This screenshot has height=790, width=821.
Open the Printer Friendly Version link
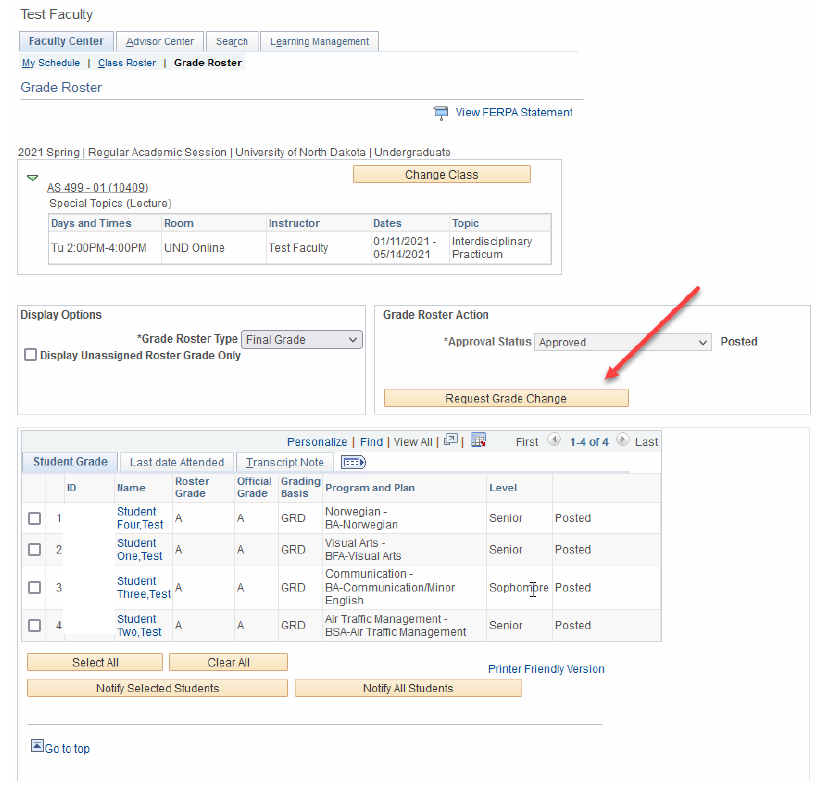tap(546, 669)
